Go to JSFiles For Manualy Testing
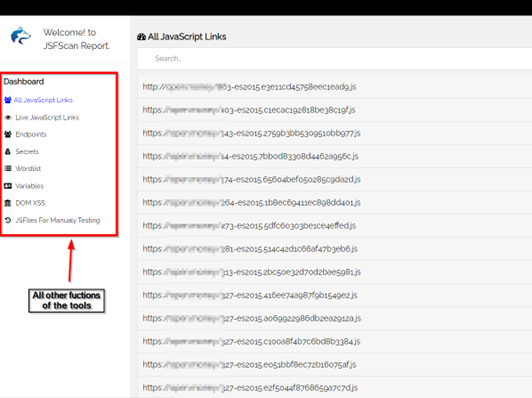The height and width of the screenshot is (398, 532). pos(58,220)
